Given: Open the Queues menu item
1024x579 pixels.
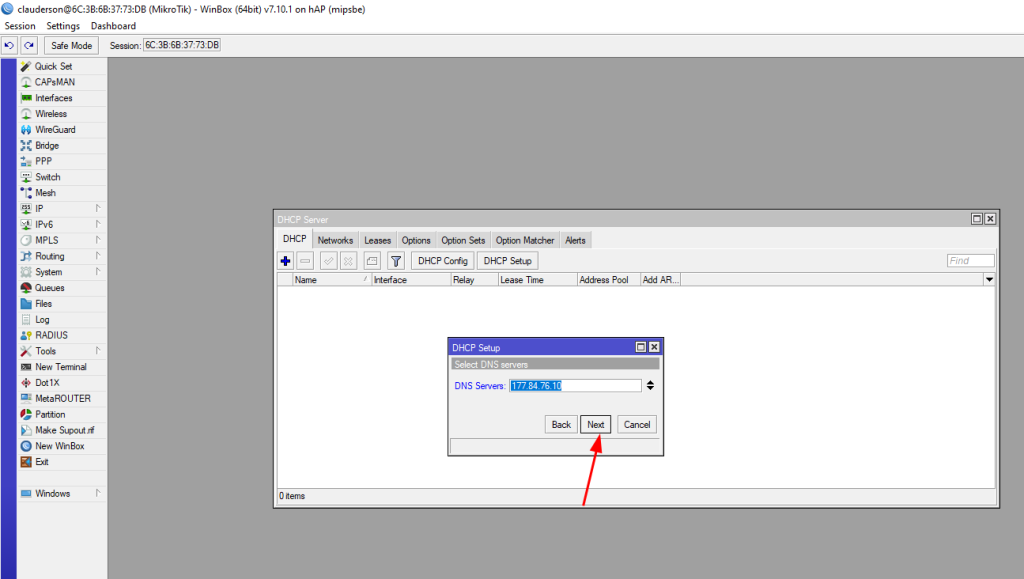Looking at the screenshot, I should pyautogui.click(x=49, y=288).
